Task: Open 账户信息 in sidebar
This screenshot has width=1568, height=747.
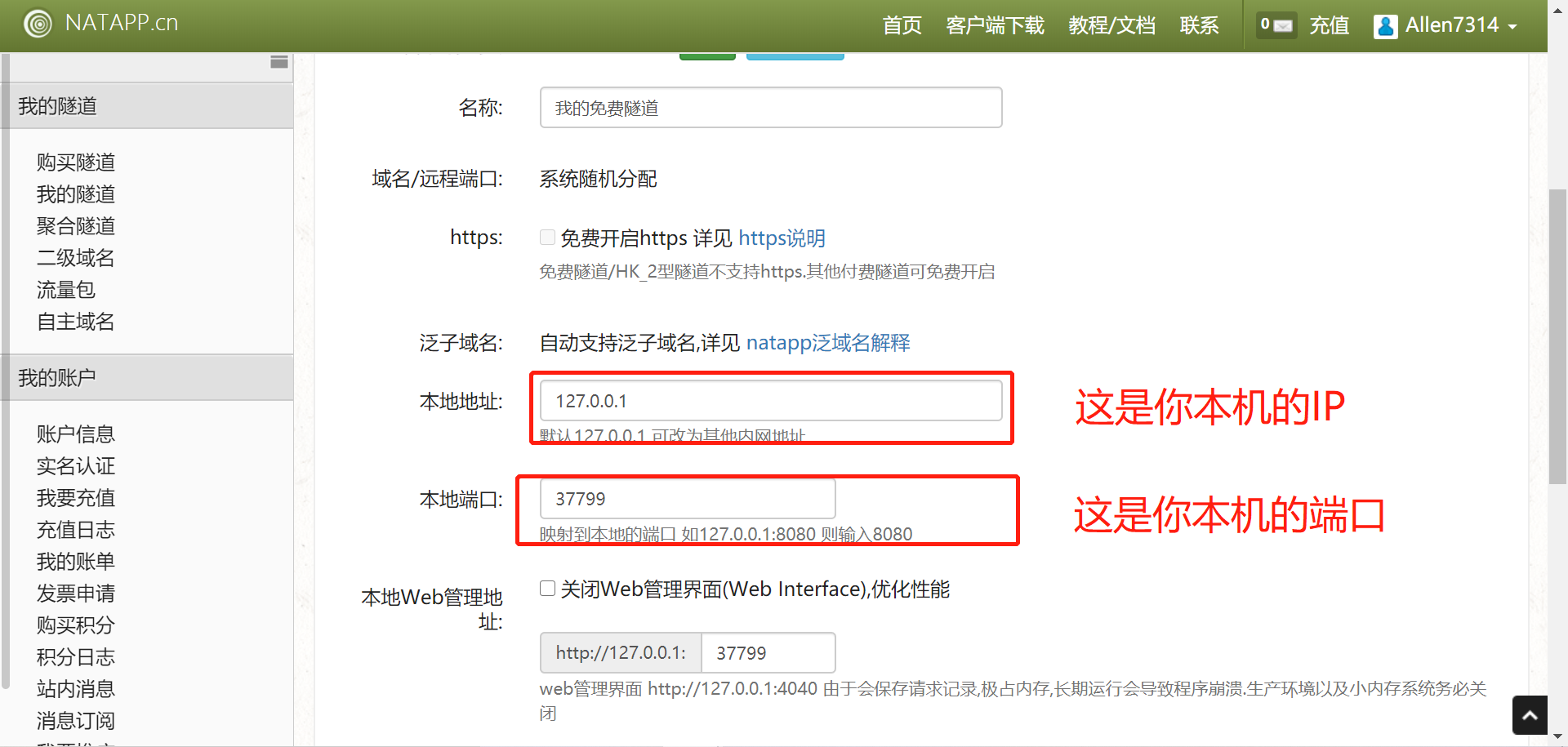Action: pos(76,434)
